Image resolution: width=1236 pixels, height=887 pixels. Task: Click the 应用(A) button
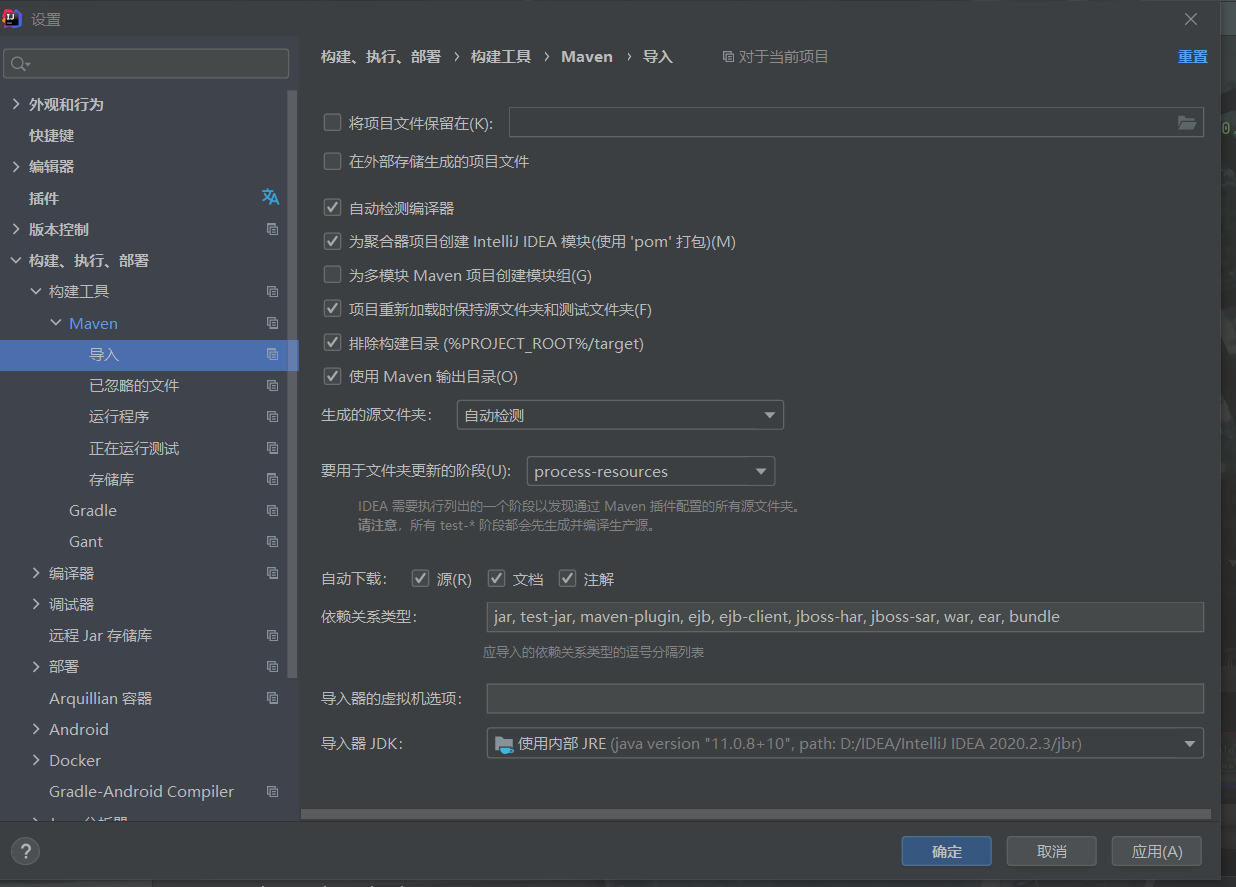1157,851
